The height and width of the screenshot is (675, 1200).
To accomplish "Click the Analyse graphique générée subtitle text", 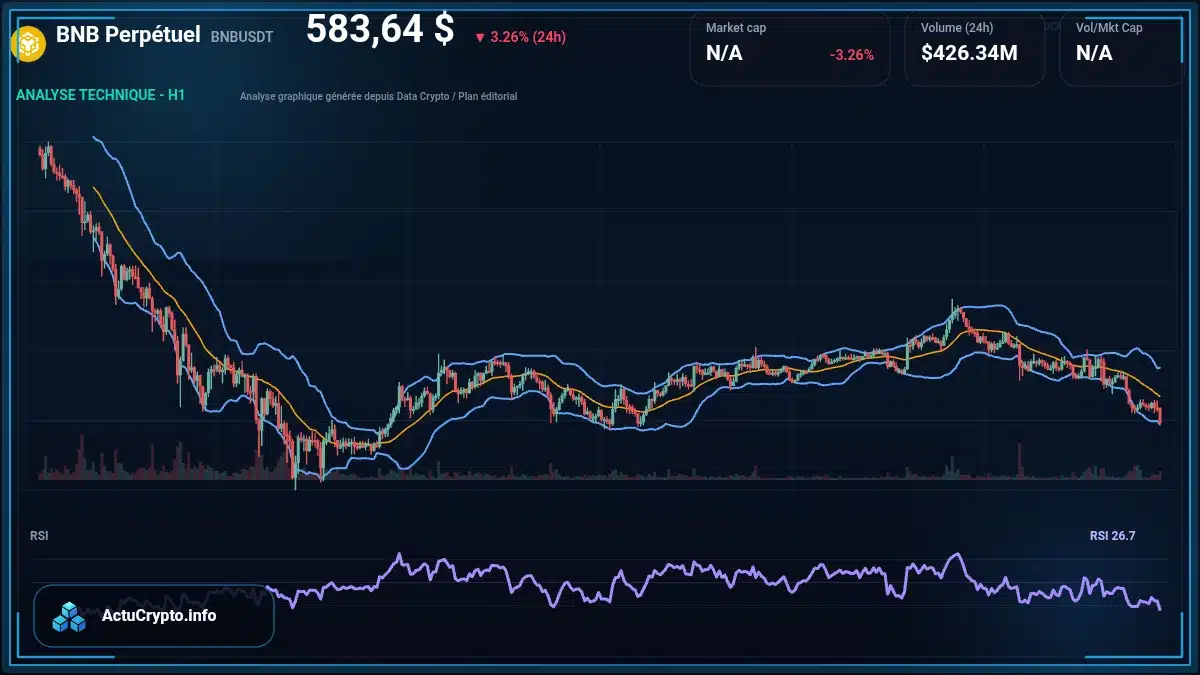I will pos(379,97).
